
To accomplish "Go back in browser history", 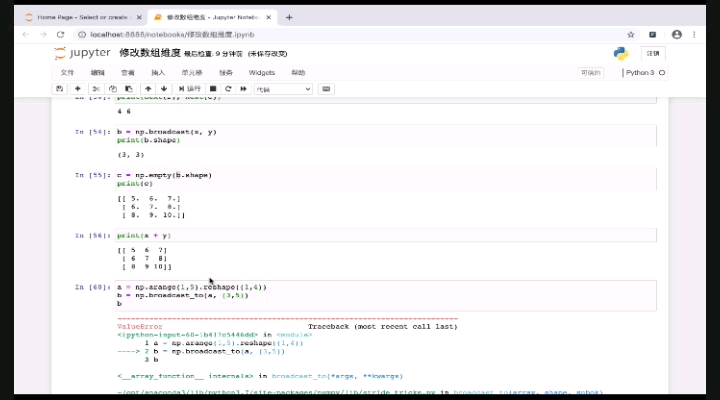I will (26, 34).
